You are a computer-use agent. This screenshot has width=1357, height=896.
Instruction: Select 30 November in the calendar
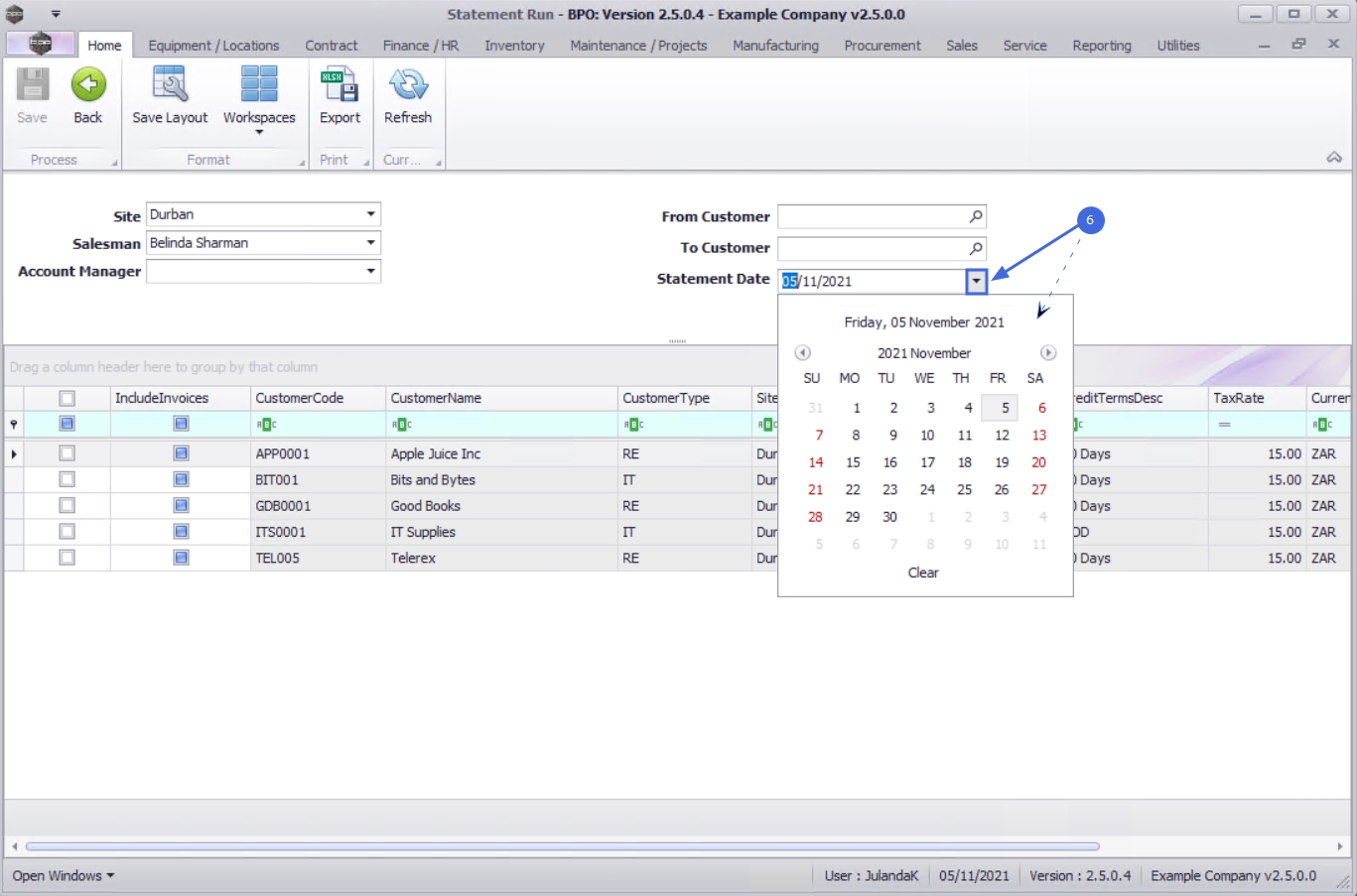click(889, 517)
